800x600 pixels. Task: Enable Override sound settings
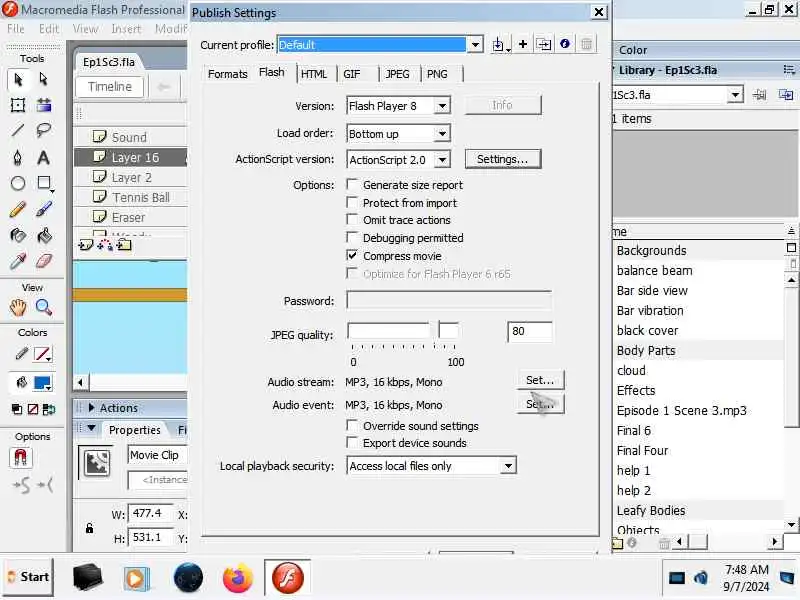[352, 426]
